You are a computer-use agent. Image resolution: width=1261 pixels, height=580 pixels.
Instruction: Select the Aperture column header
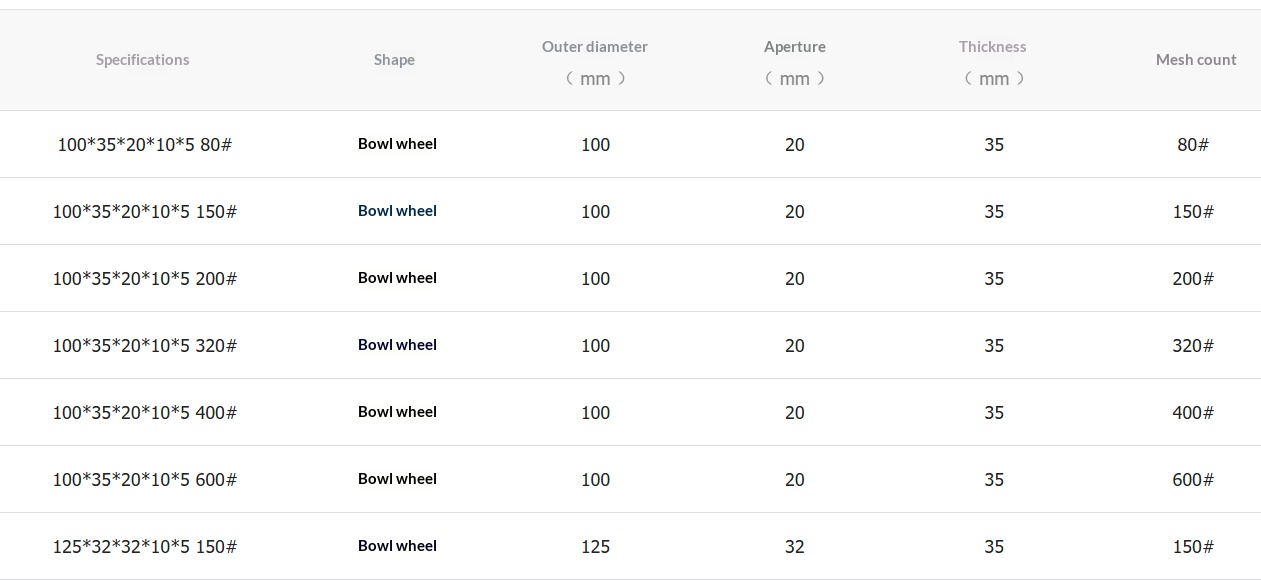pyautogui.click(x=795, y=47)
